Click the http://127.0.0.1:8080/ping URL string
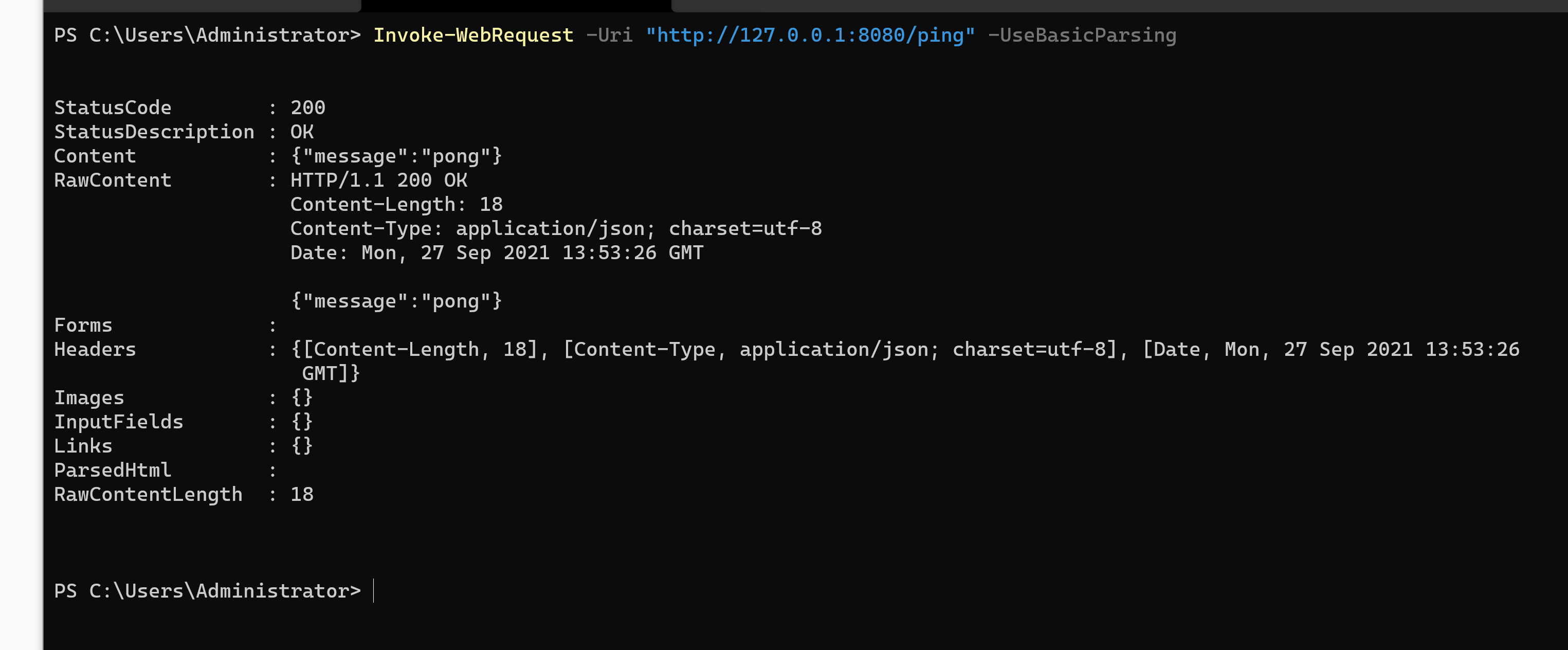 coord(810,35)
